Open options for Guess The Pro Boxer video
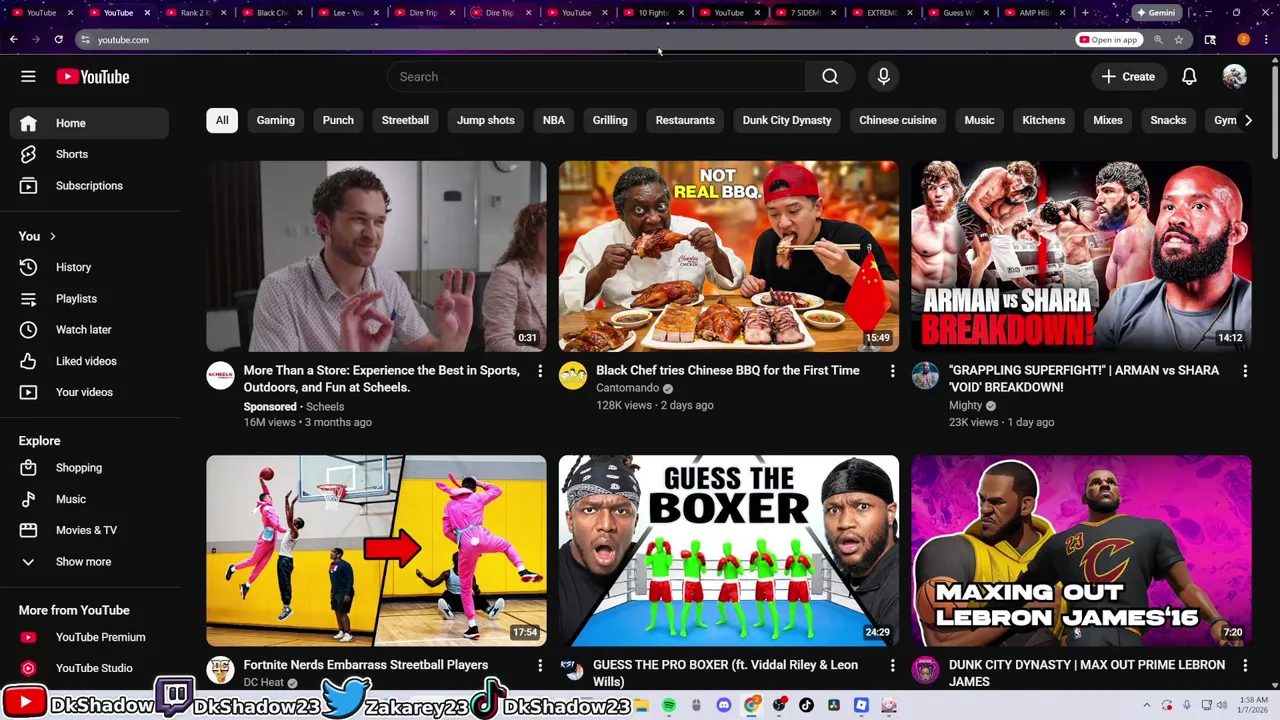The image size is (1280, 720). (892, 665)
